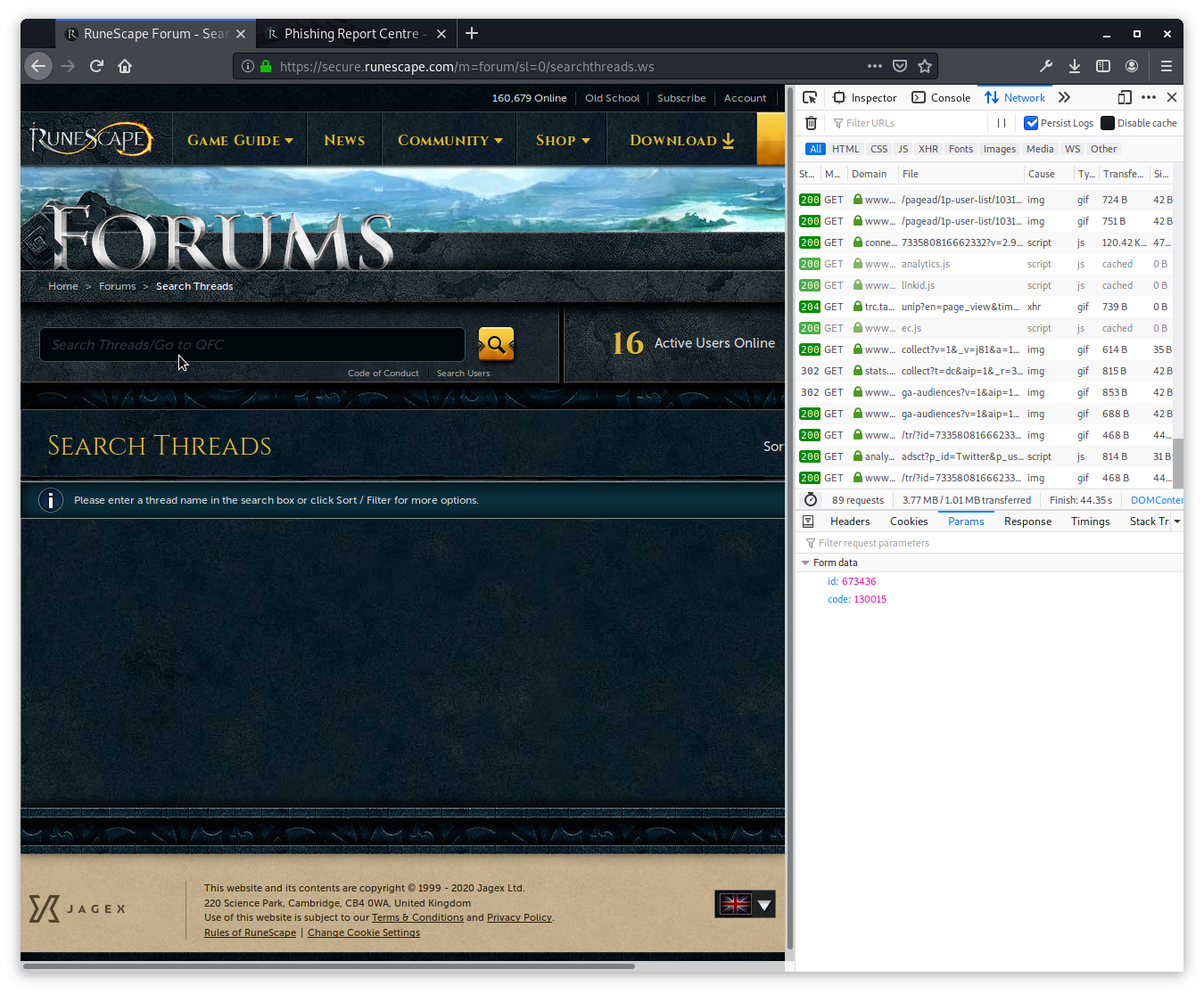
Task: Open the Code of Conduct link
Action: pyautogui.click(x=383, y=374)
